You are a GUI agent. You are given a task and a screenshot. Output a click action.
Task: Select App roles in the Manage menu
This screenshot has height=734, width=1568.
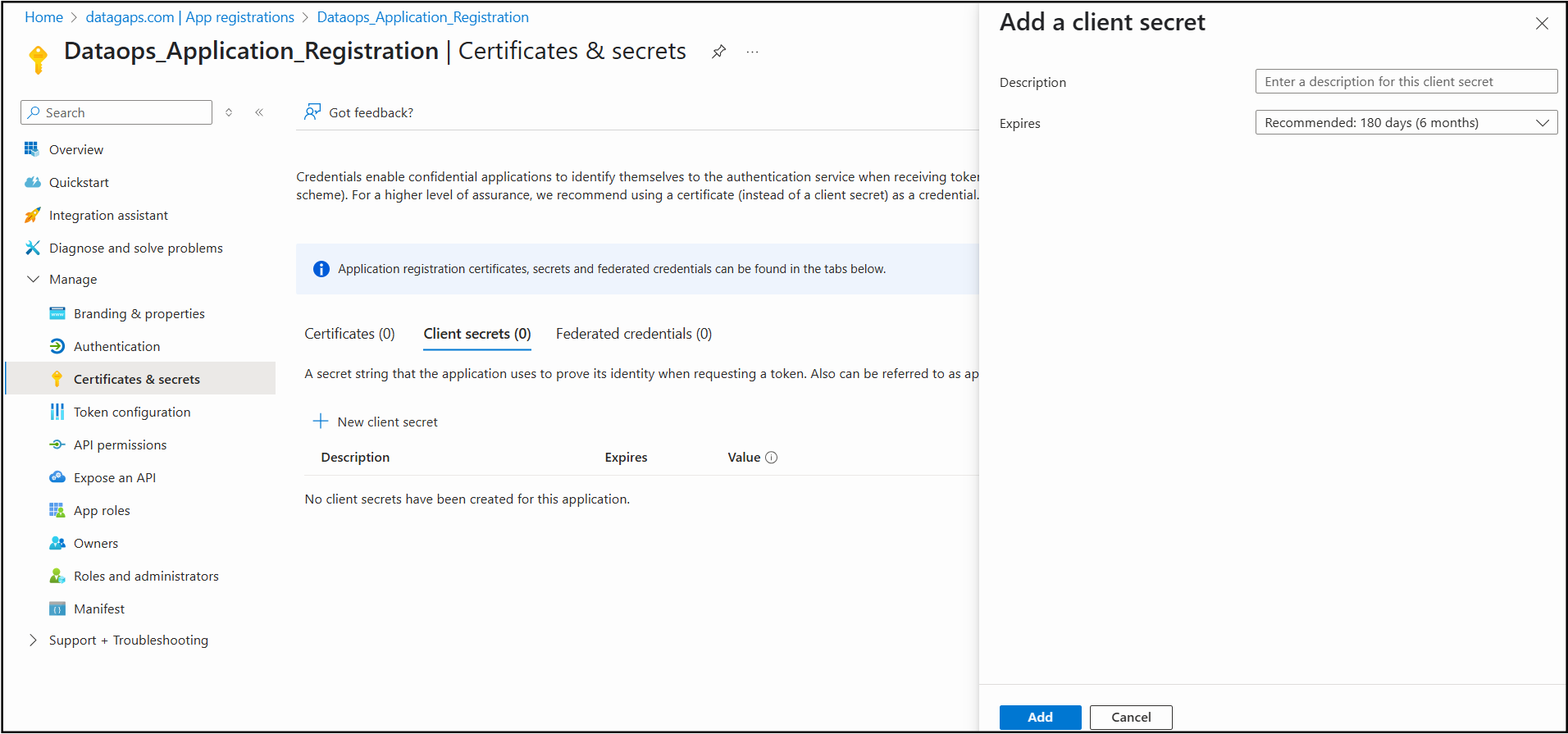[x=102, y=510]
